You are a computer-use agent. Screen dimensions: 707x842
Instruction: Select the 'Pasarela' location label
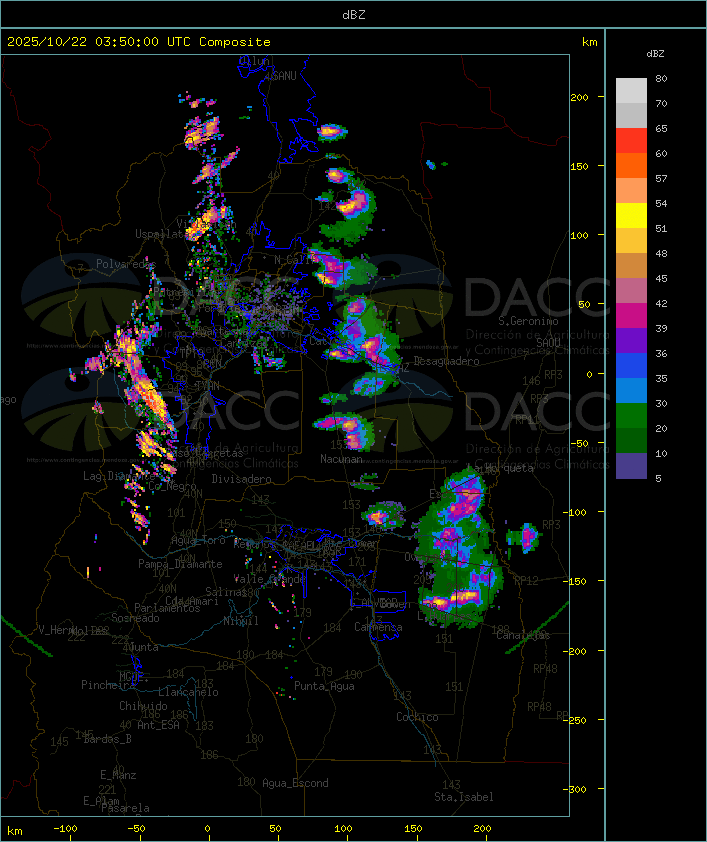tap(125, 808)
